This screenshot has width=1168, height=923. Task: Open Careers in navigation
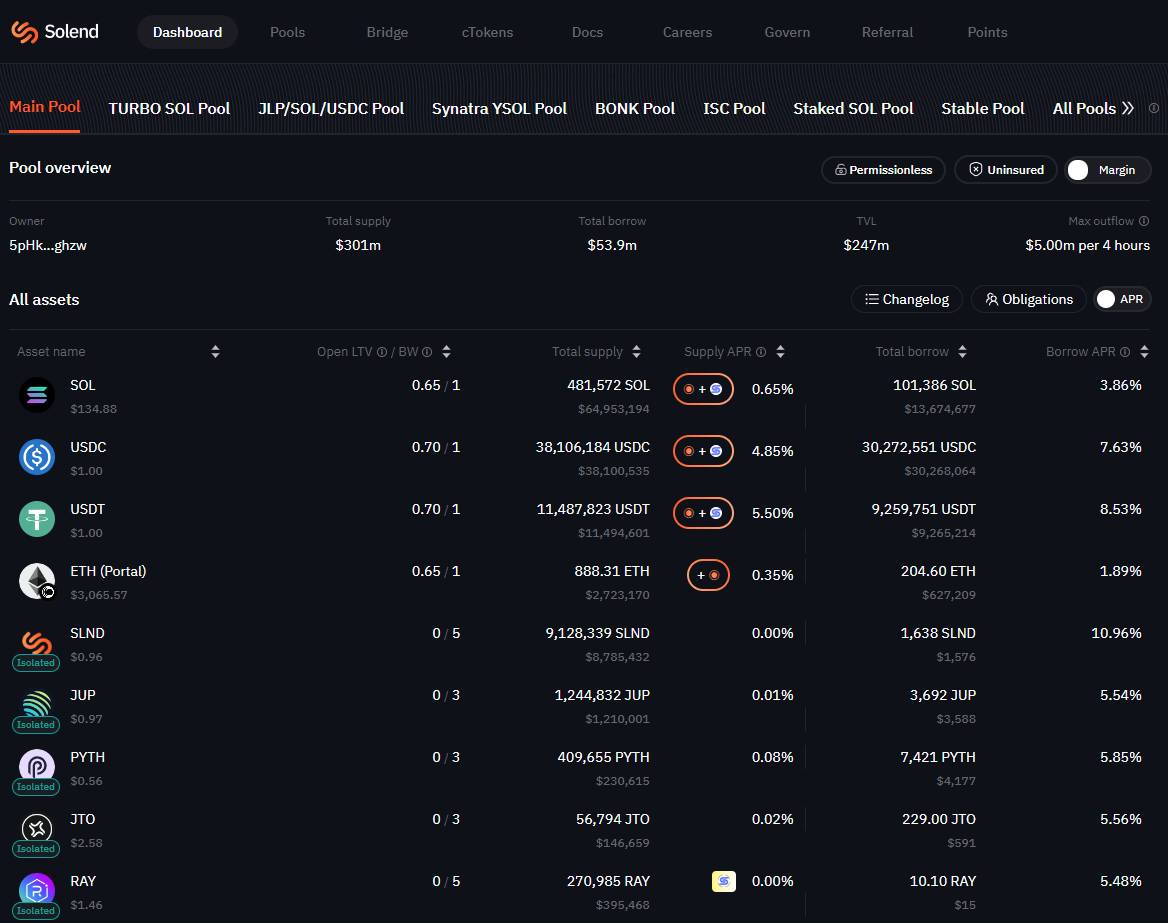click(688, 32)
